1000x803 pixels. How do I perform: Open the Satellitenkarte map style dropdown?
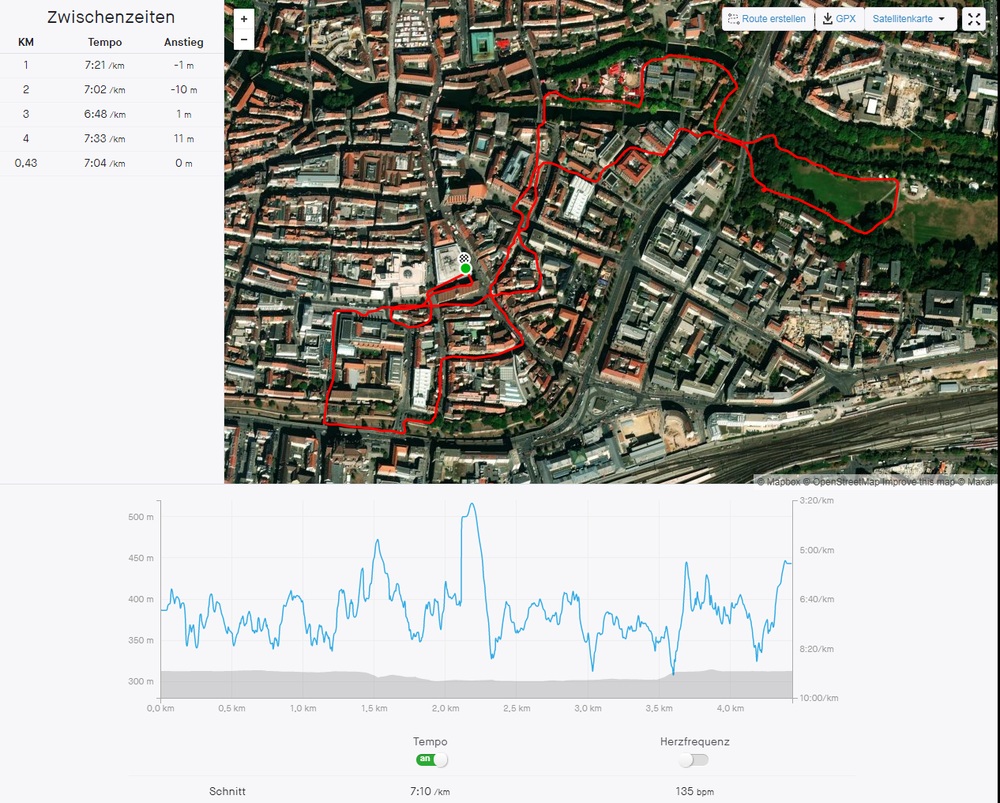(909, 19)
